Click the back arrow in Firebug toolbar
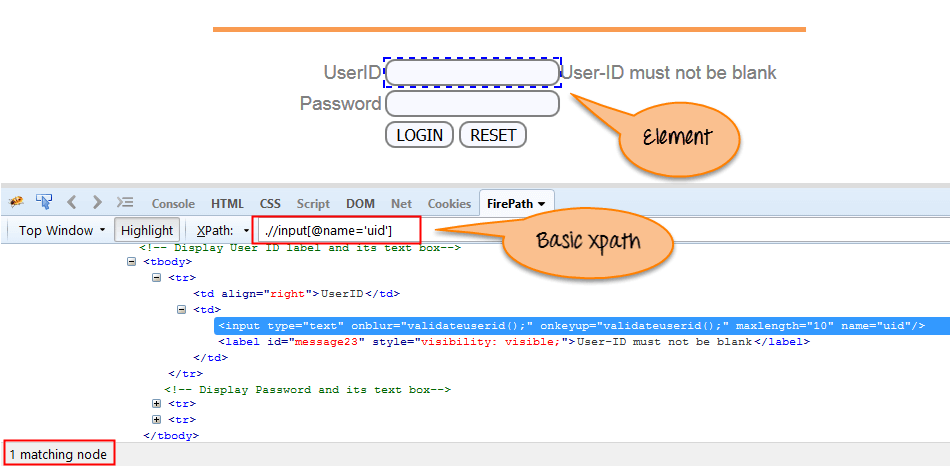Image resolution: width=950 pixels, height=466 pixels. point(72,202)
